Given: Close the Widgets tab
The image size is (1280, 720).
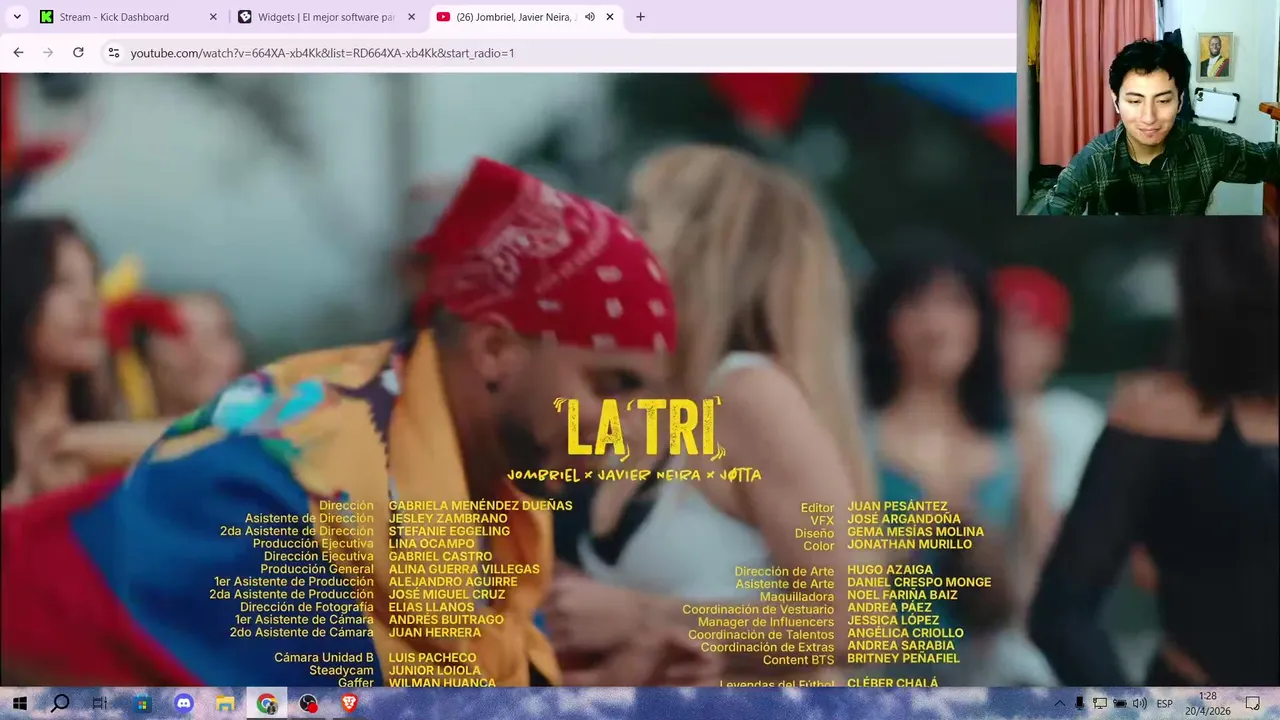Looking at the screenshot, I should 411,17.
